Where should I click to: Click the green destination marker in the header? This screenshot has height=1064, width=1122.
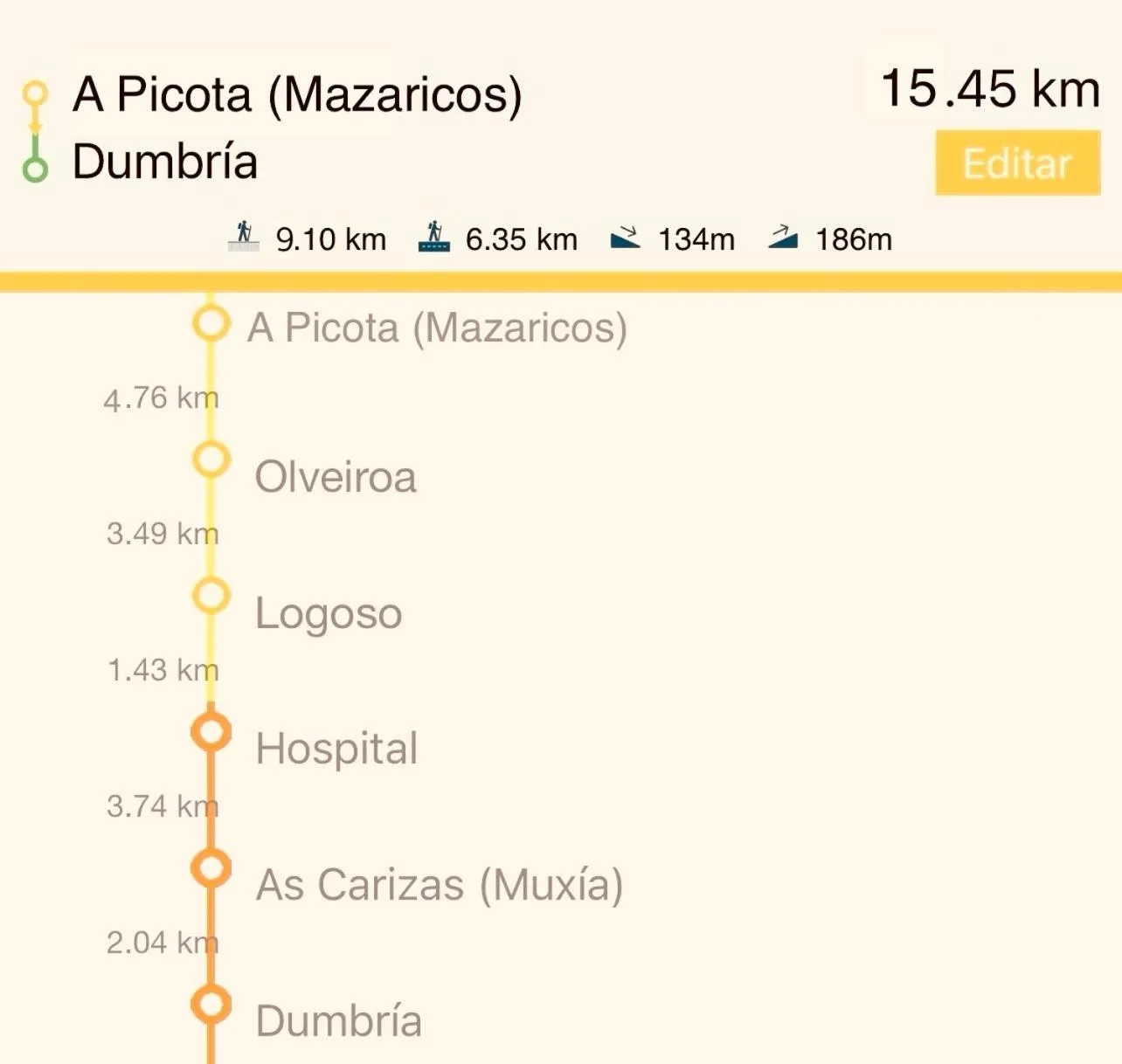click(35, 166)
